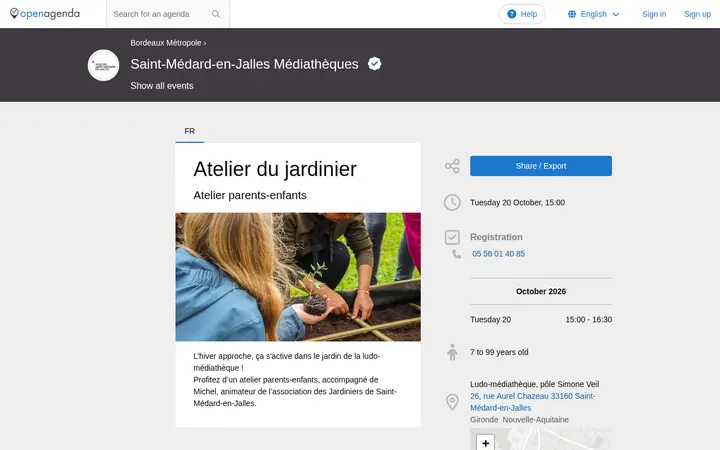720x450 pixels.
Task: Expand the English language dropdown
Action: tap(593, 14)
